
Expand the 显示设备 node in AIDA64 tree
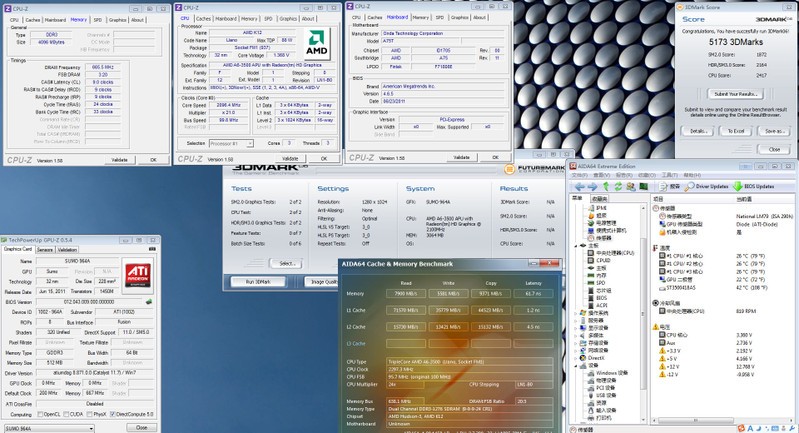pos(577,328)
